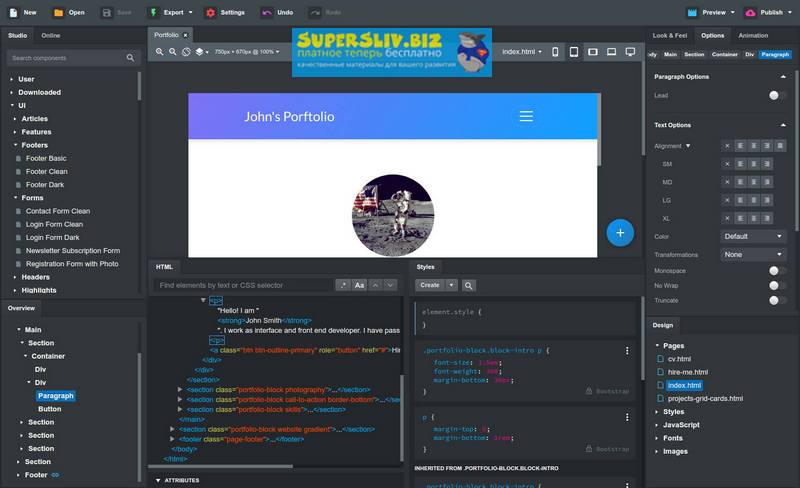Expand the Styles folder in Design panel

click(x=657, y=411)
